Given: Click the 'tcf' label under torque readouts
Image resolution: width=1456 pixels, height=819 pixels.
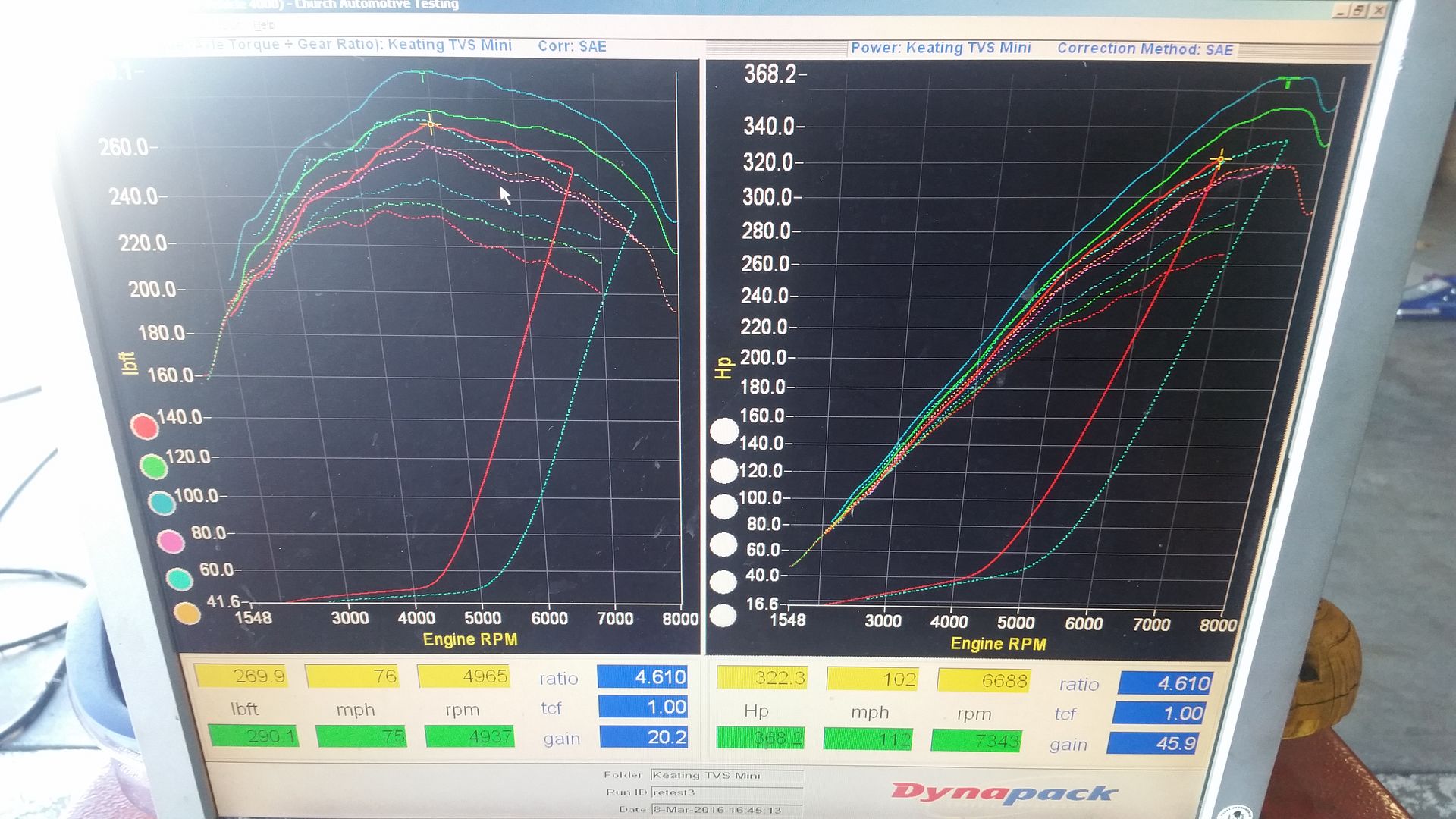Looking at the screenshot, I should pos(551,708).
